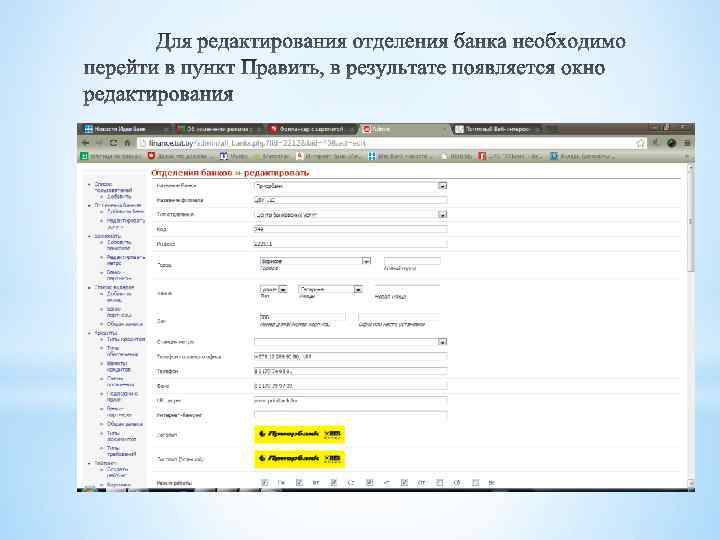
Task: Bookmark the page with the star icon
Action: pos(640,143)
